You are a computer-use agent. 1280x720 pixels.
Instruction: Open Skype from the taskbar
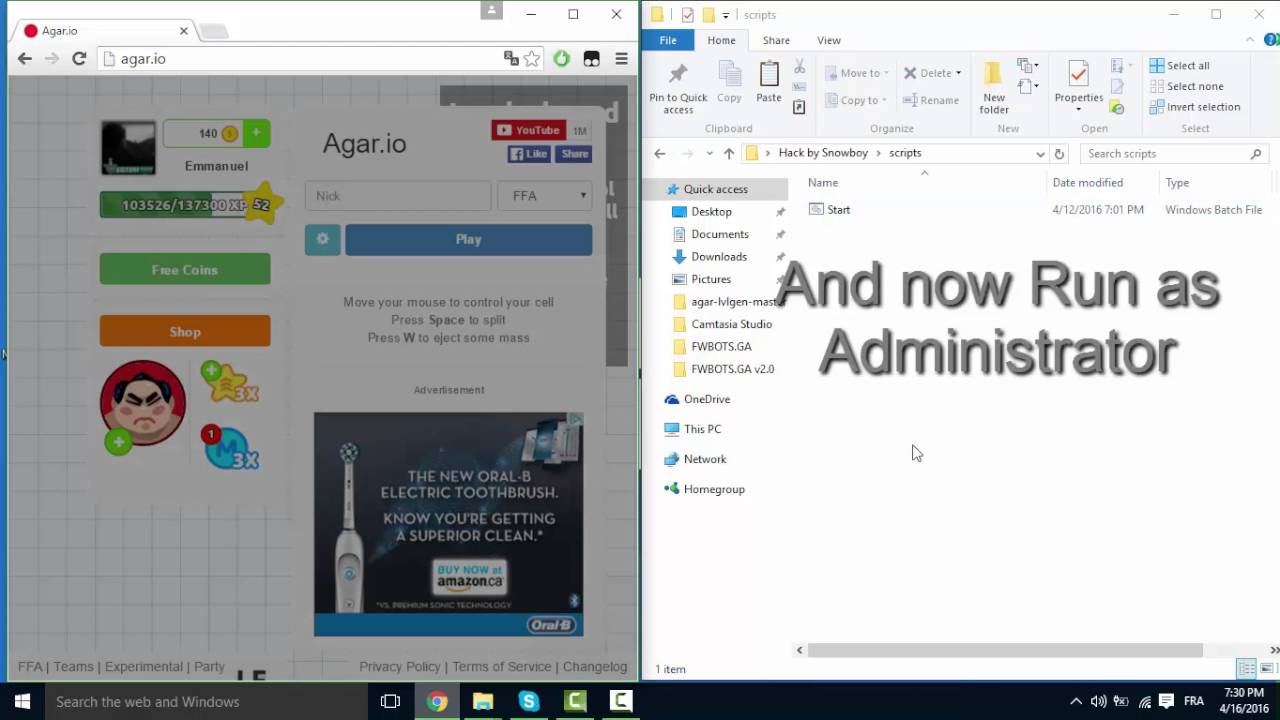[529, 701]
